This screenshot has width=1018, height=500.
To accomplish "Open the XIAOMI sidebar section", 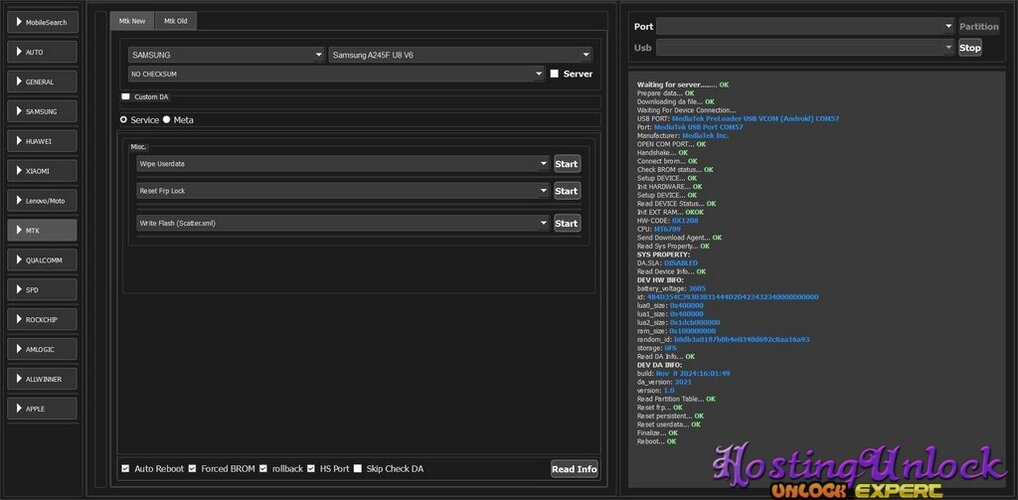I will pos(42,171).
